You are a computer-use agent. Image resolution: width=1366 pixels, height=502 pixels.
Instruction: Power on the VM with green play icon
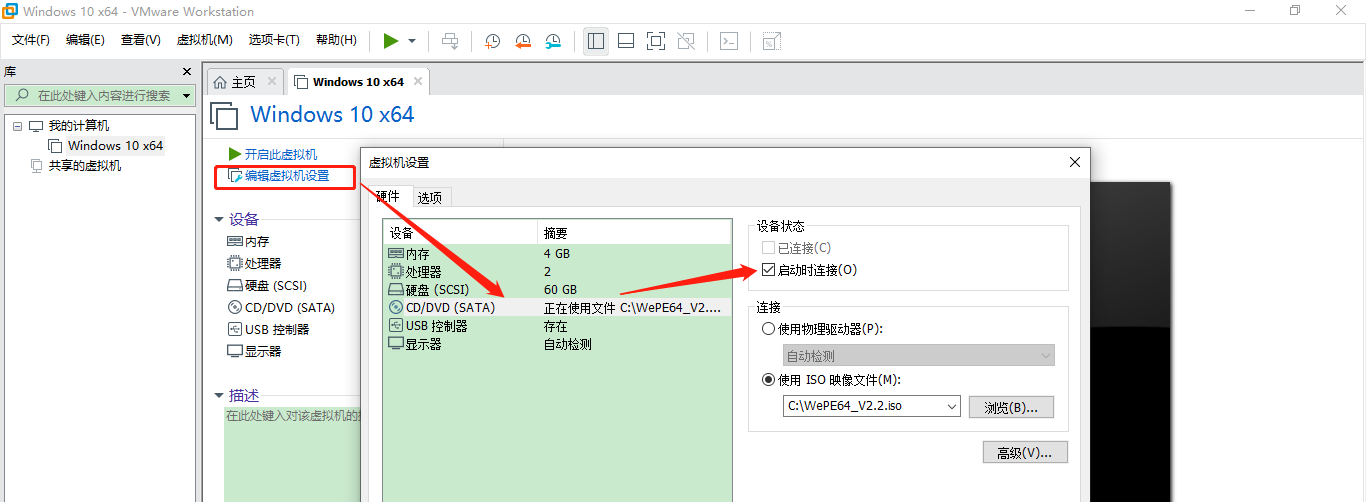pyautogui.click(x=390, y=41)
